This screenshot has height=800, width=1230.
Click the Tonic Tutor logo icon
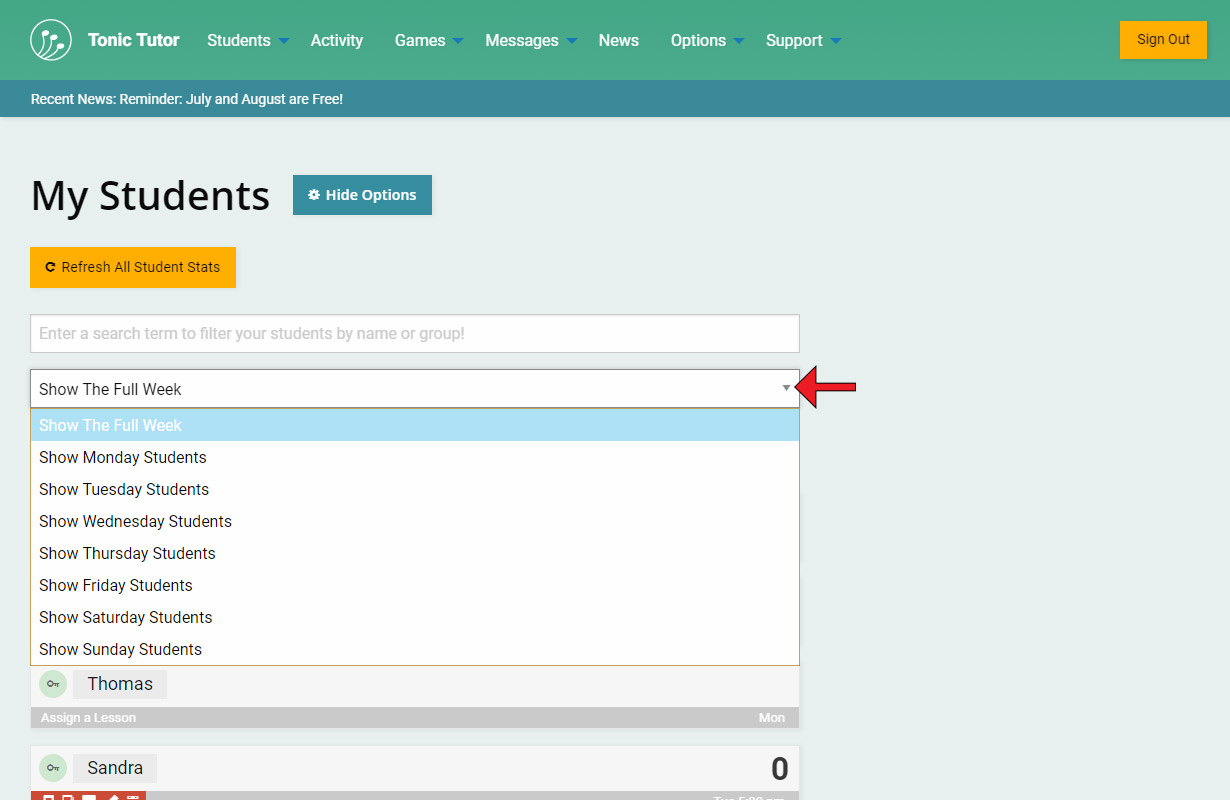tap(51, 40)
